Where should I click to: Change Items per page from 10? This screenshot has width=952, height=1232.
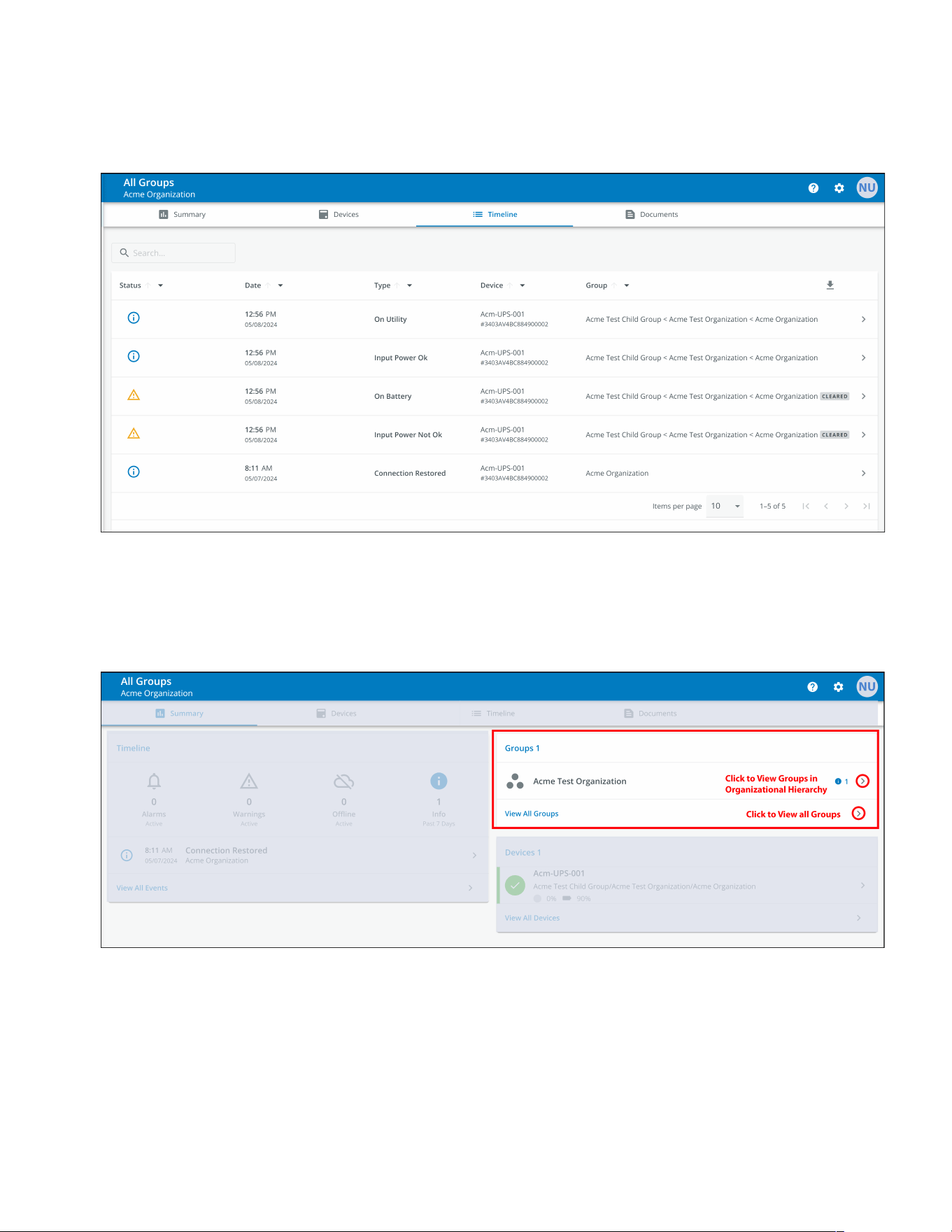[725, 506]
